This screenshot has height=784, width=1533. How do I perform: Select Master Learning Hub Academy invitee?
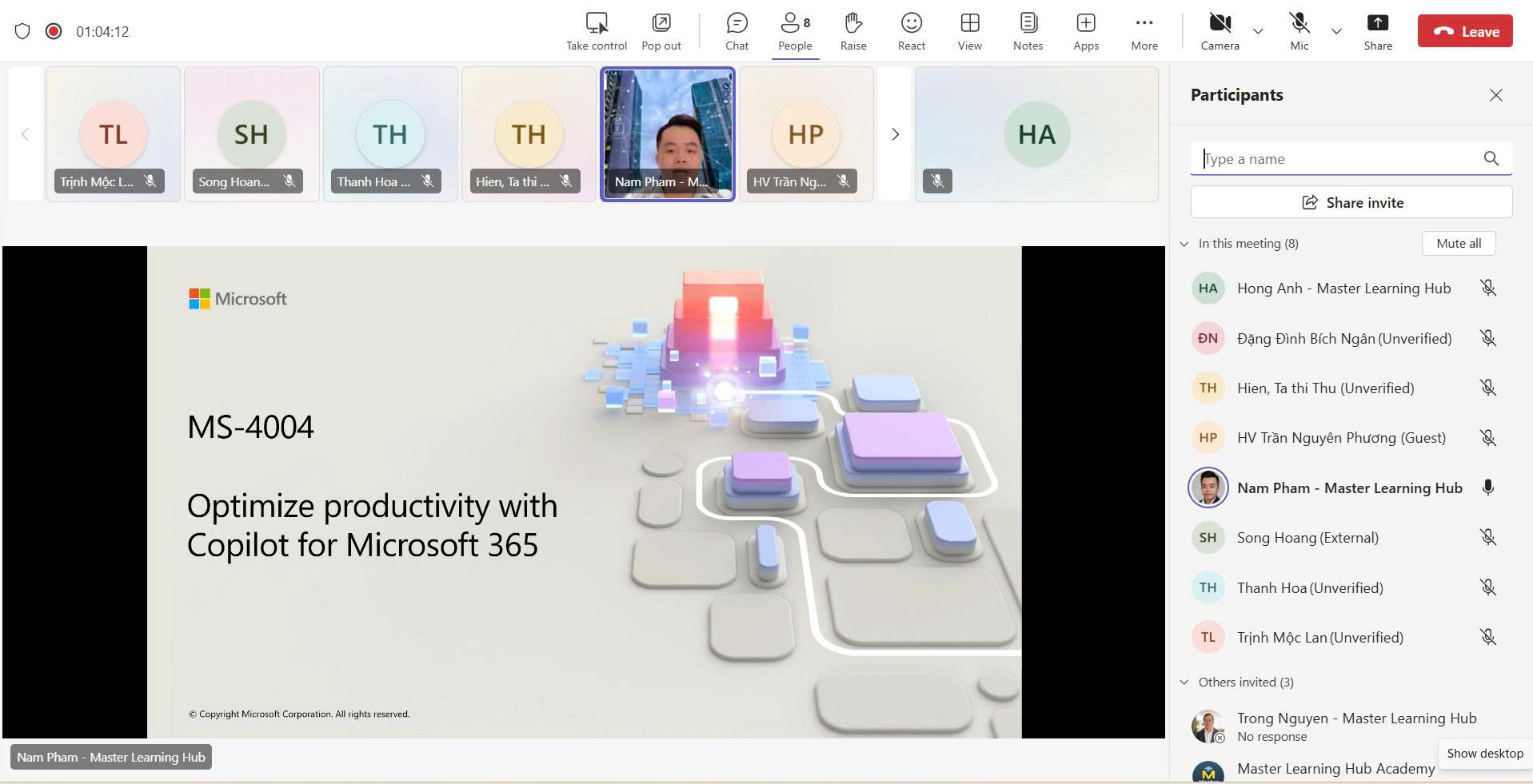pos(1335,769)
